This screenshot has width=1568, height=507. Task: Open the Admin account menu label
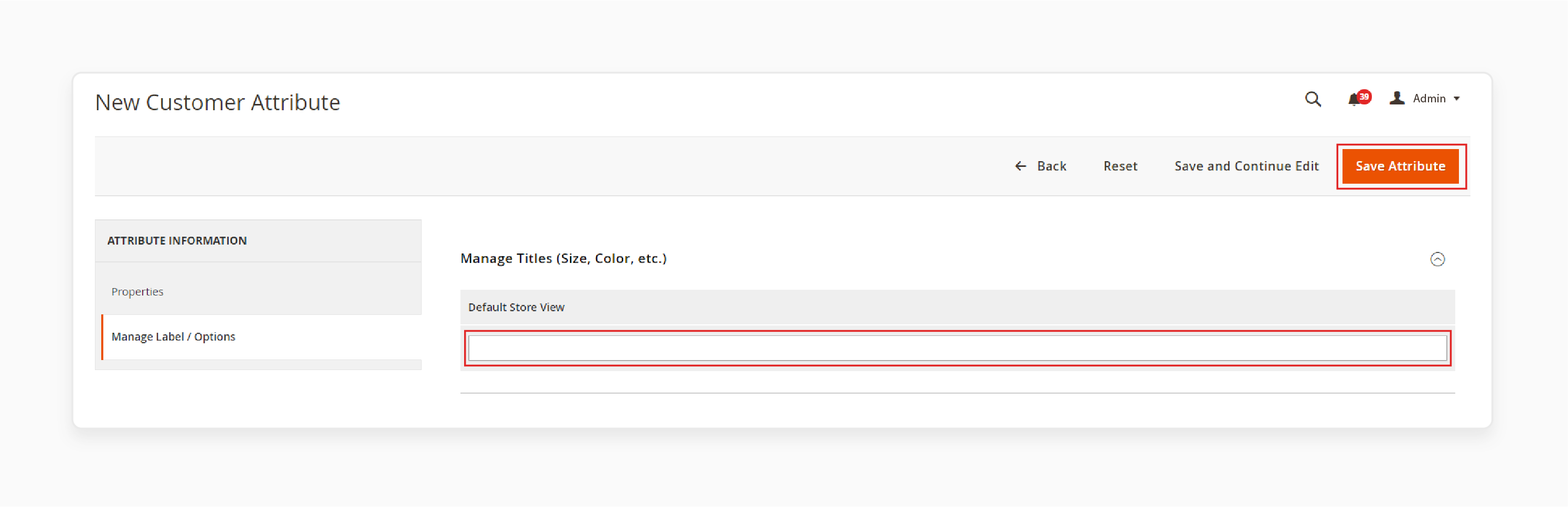pyautogui.click(x=1429, y=98)
